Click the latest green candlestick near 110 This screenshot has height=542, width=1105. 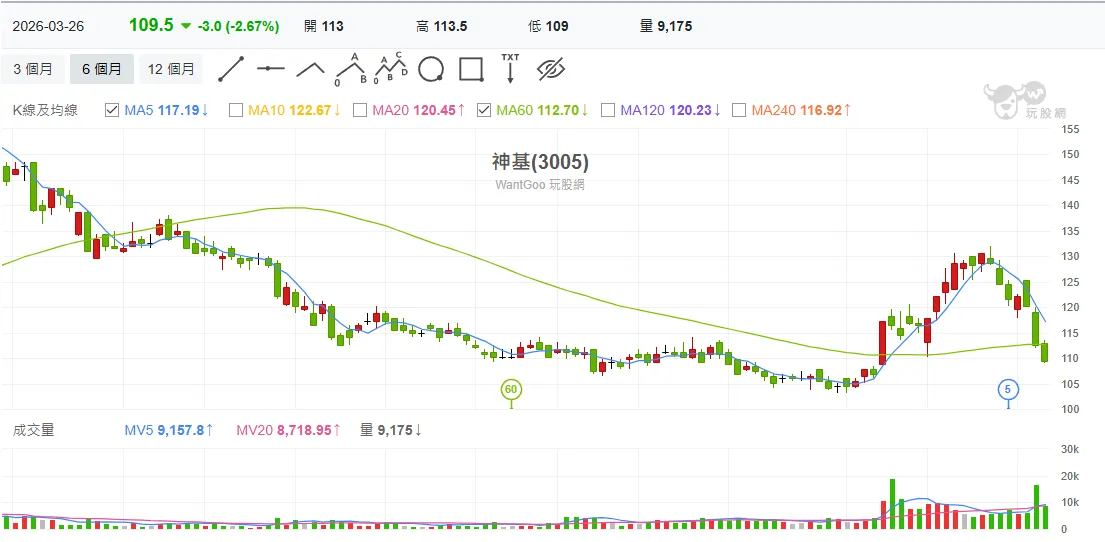(1044, 352)
